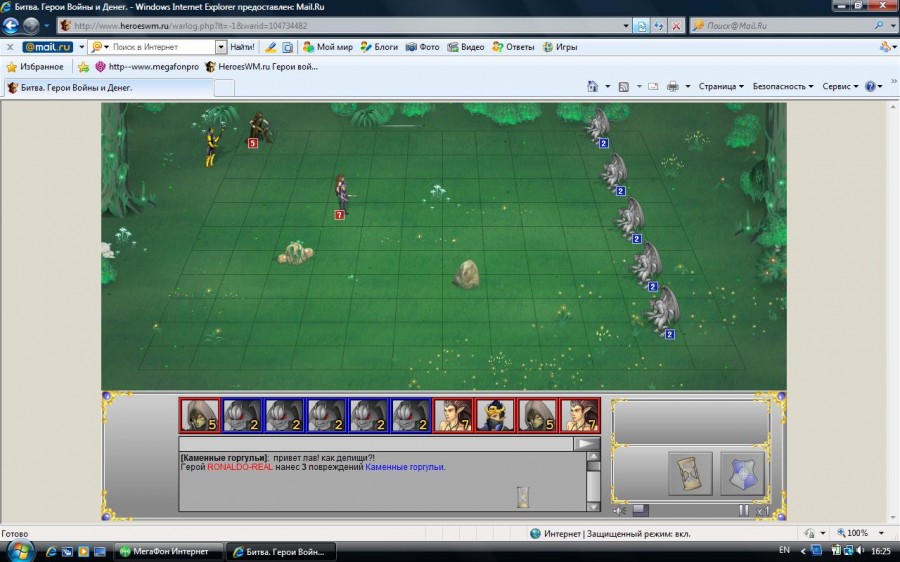Go back with browser Back button
The width and height of the screenshot is (900, 562).
click(x=10, y=26)
